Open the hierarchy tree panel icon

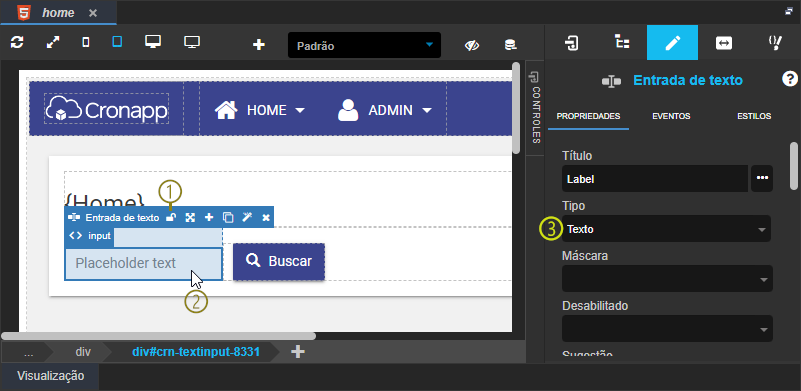[622, 42]
